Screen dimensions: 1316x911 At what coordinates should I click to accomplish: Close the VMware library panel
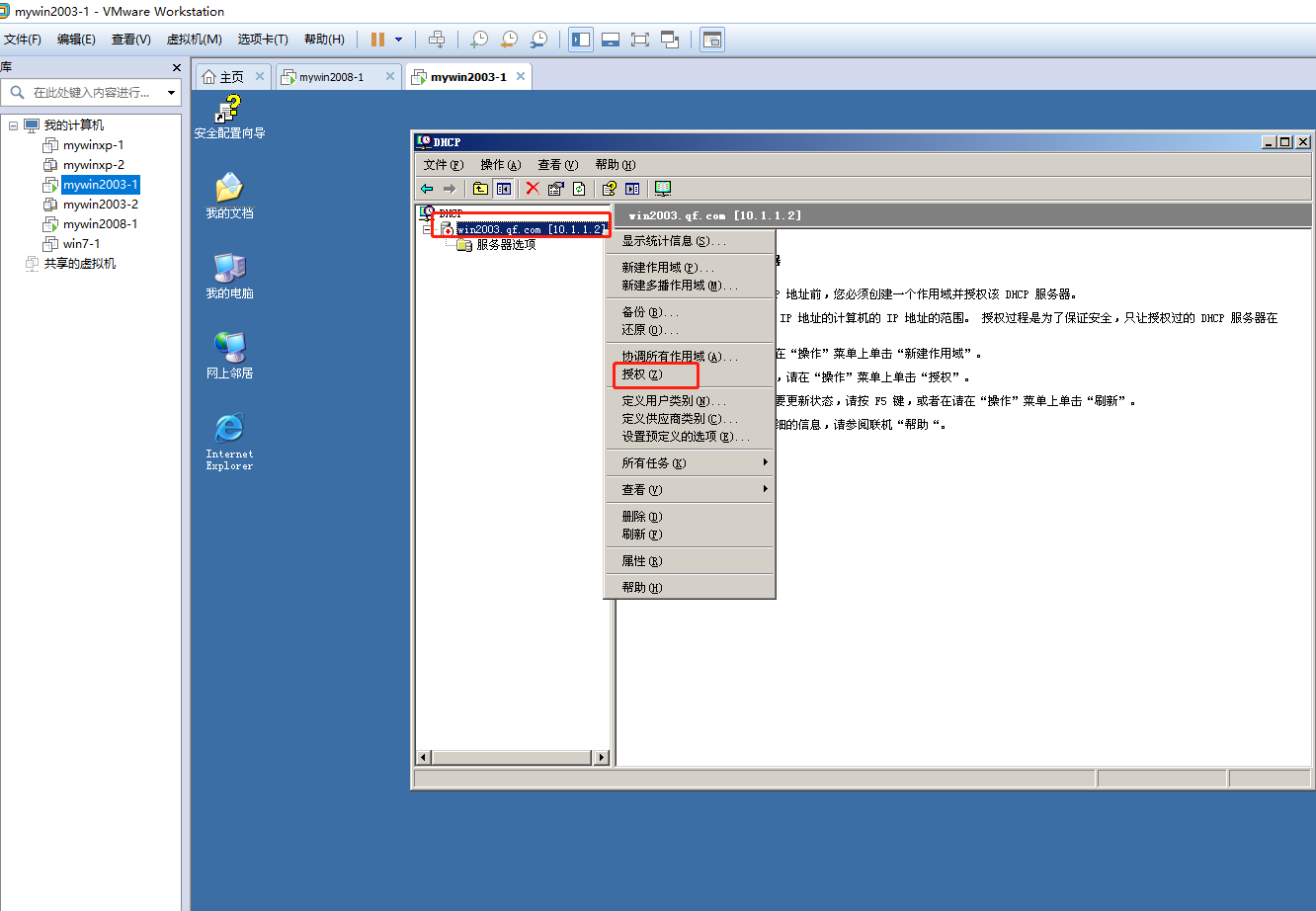click(x=177, y=68)
